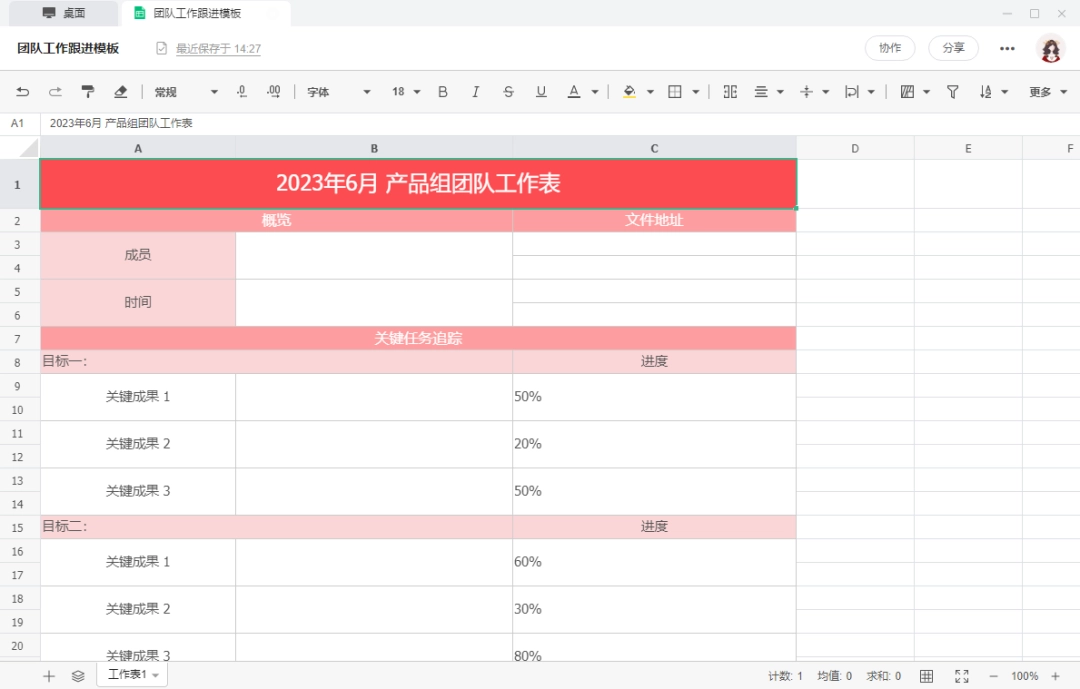Screen dimensions: 1080x689
Task: Select the Undo icon
Action: click(22, 91)
